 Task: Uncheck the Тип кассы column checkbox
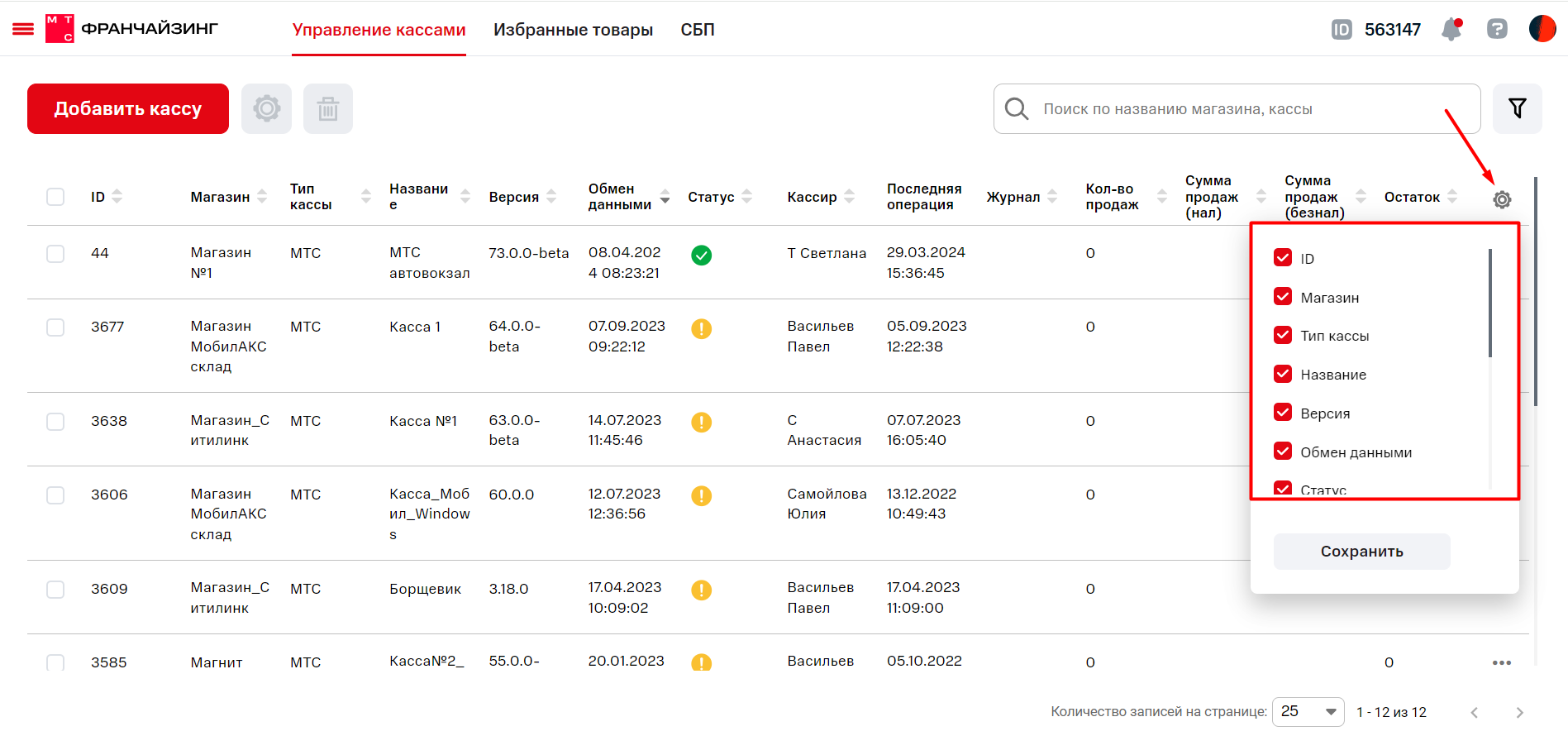pyautogui.click(x=1283, y=335)
